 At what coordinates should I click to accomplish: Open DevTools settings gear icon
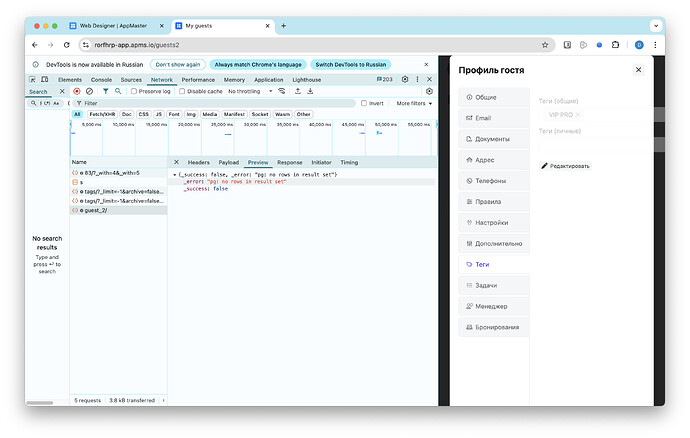[405, 79]
